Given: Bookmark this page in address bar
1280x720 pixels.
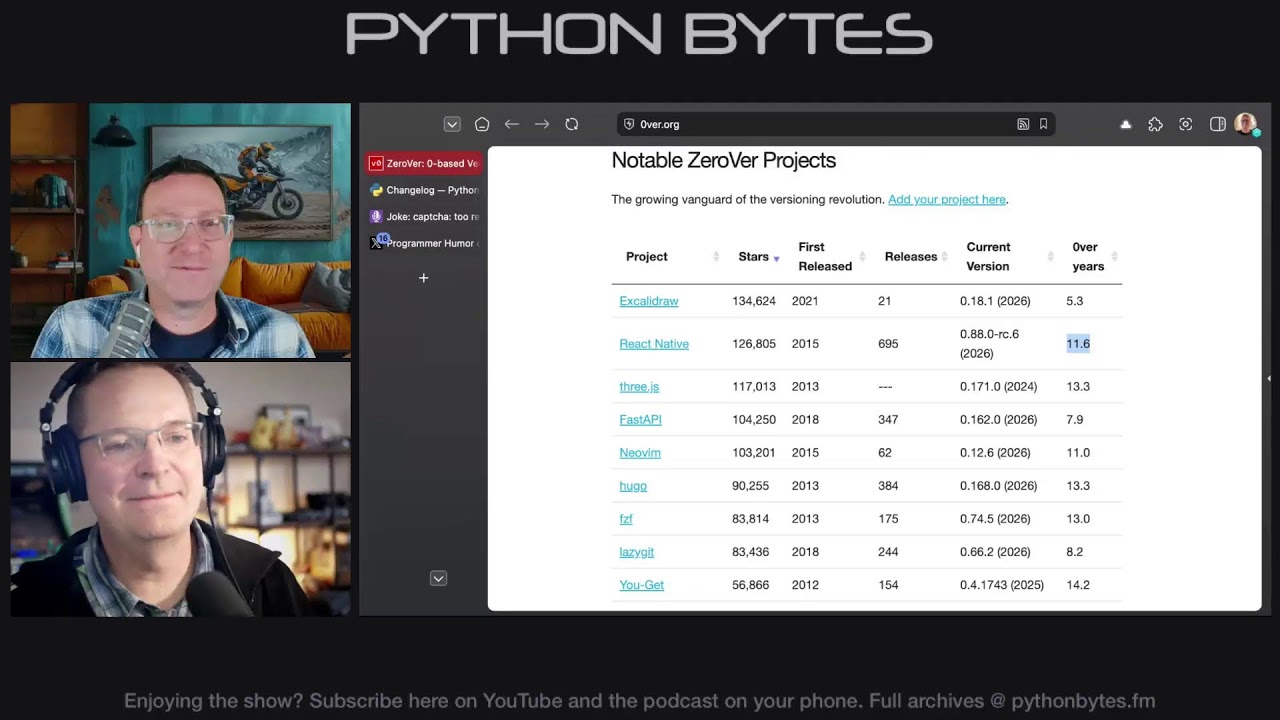Looking at the screenshot, I should pyautogui.click(x=1043, y=124).
